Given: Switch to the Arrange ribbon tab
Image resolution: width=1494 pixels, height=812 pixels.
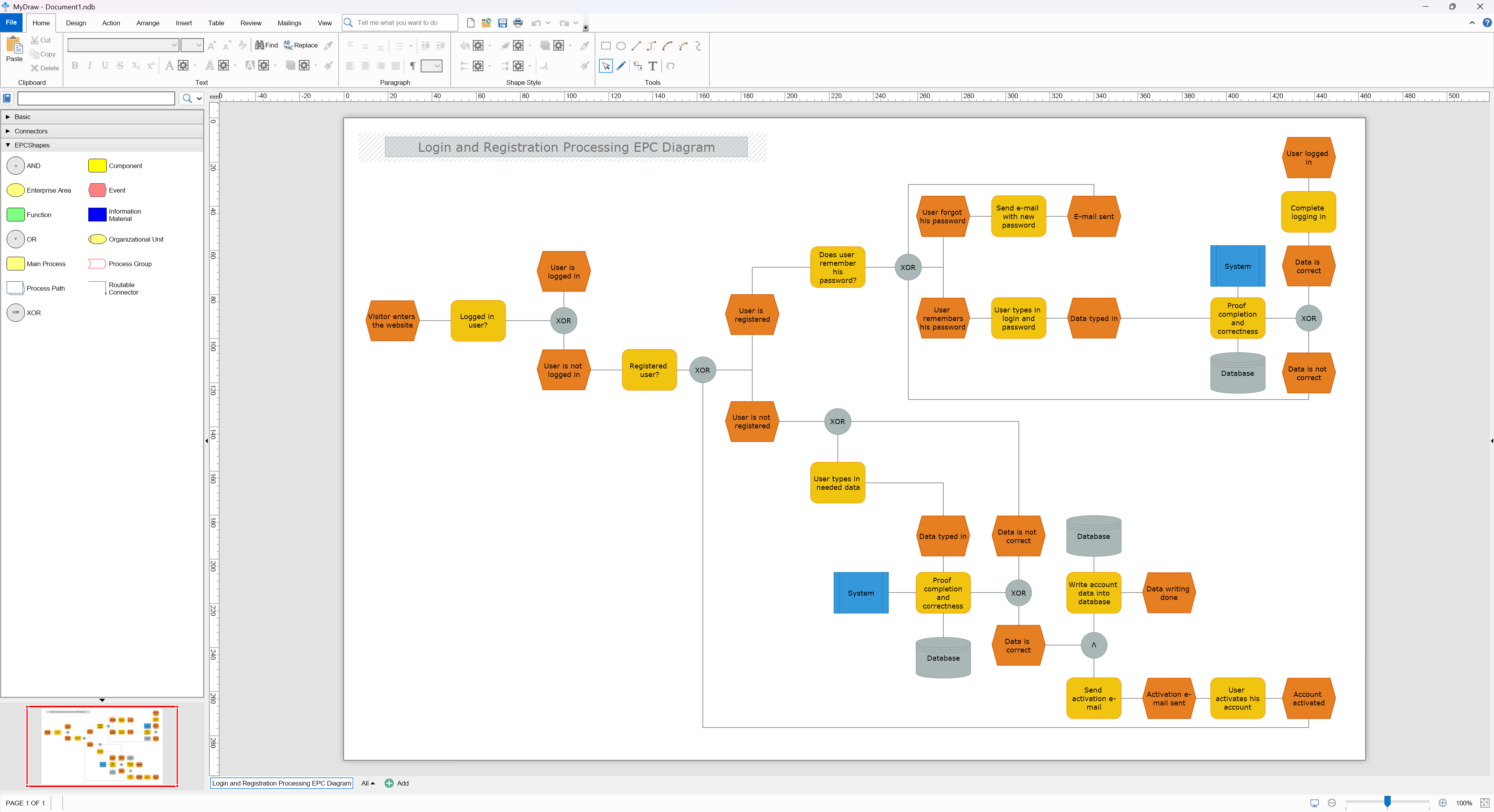Looking at the screenshot, I should pyautogui.click(x=147, y=23).
